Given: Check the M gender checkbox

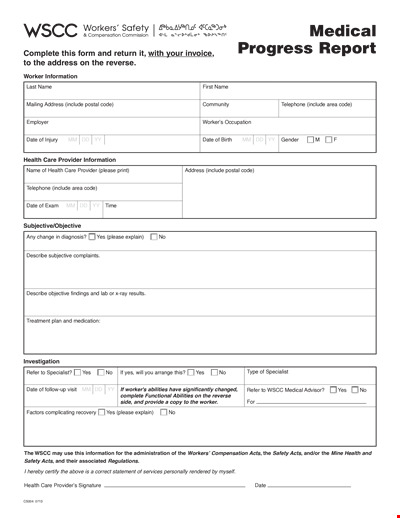Looking at the screenshot, I should [310, 139].
